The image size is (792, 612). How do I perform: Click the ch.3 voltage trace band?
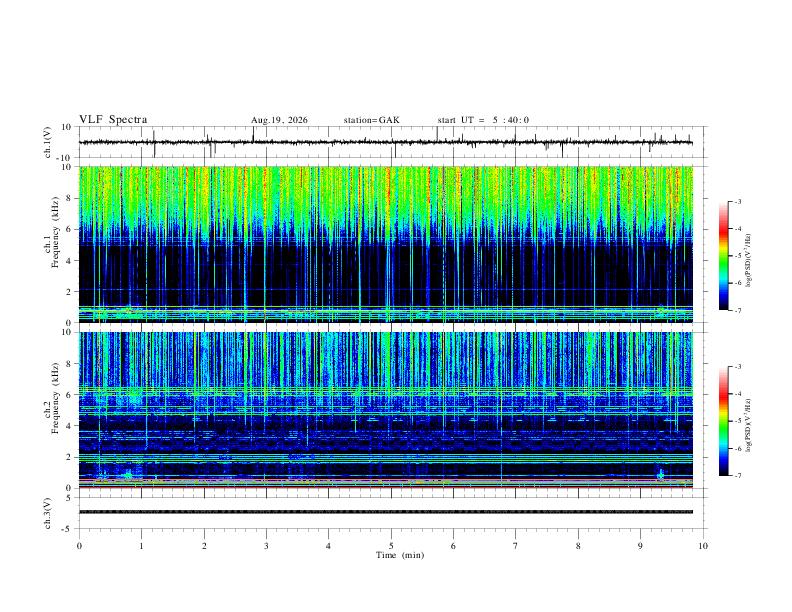386,512
